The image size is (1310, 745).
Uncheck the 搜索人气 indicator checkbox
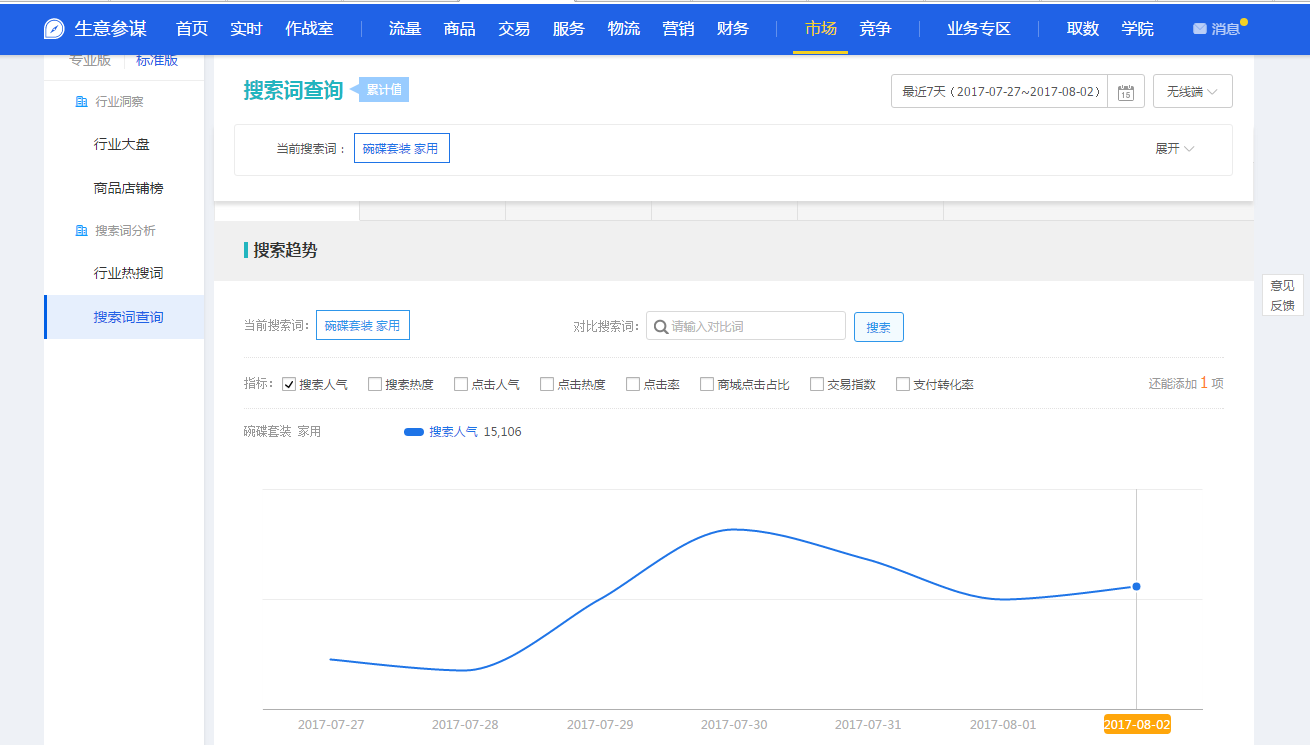[289, 384]
